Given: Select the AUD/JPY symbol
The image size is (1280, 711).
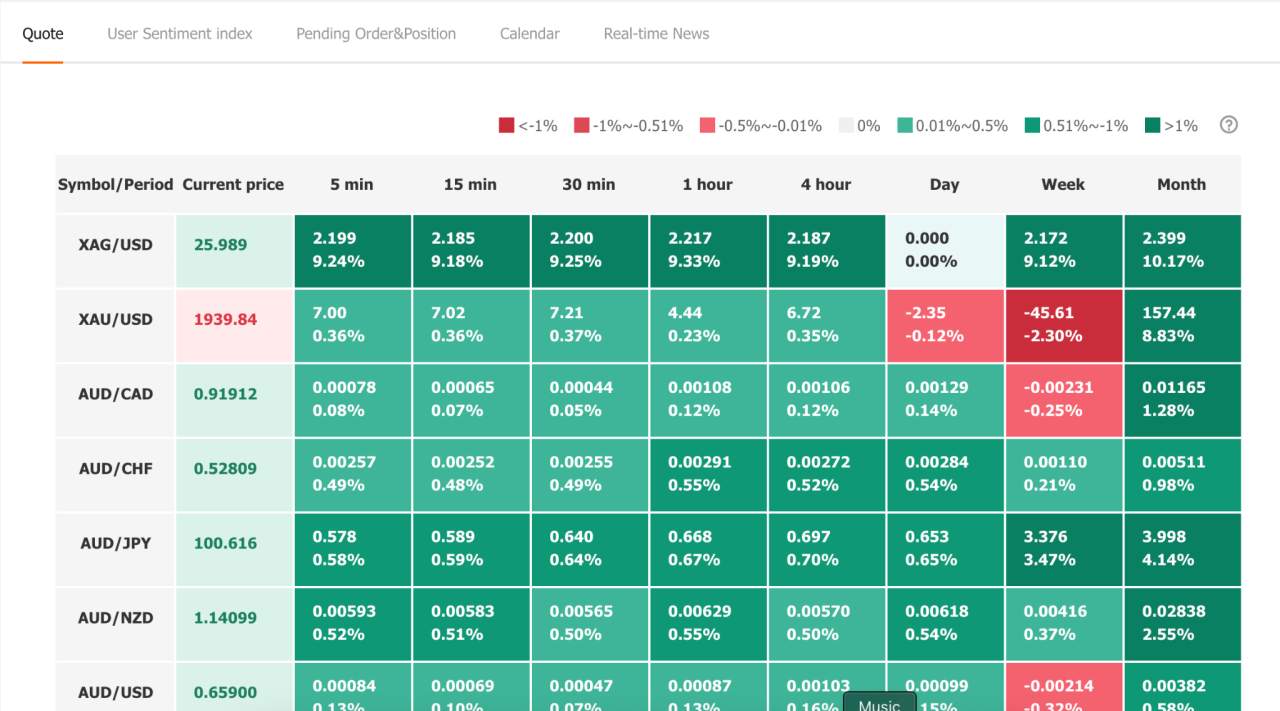Looking at the screenshot, I should click(115, 544).
